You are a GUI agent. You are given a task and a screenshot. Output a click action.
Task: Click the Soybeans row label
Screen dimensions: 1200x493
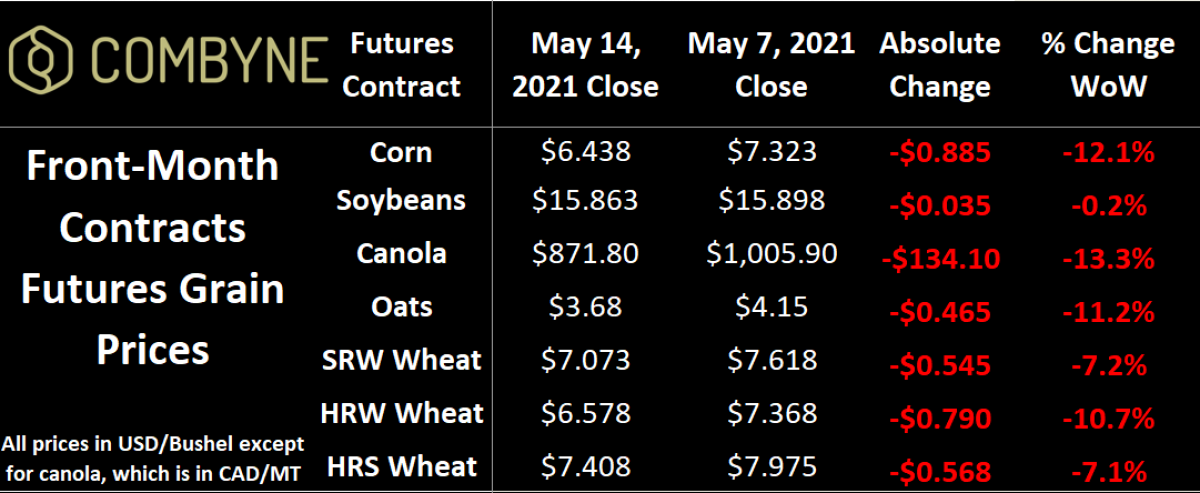click(x=401, y=200)
